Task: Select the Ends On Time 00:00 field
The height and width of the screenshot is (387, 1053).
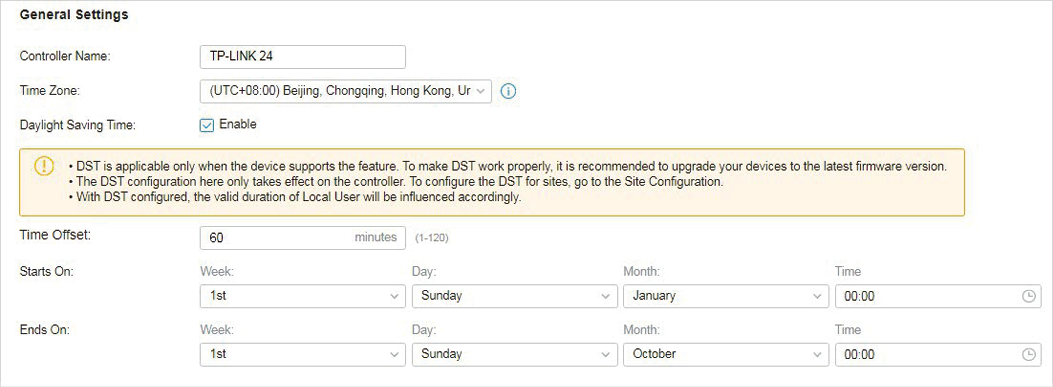Action: pos(938,354)
